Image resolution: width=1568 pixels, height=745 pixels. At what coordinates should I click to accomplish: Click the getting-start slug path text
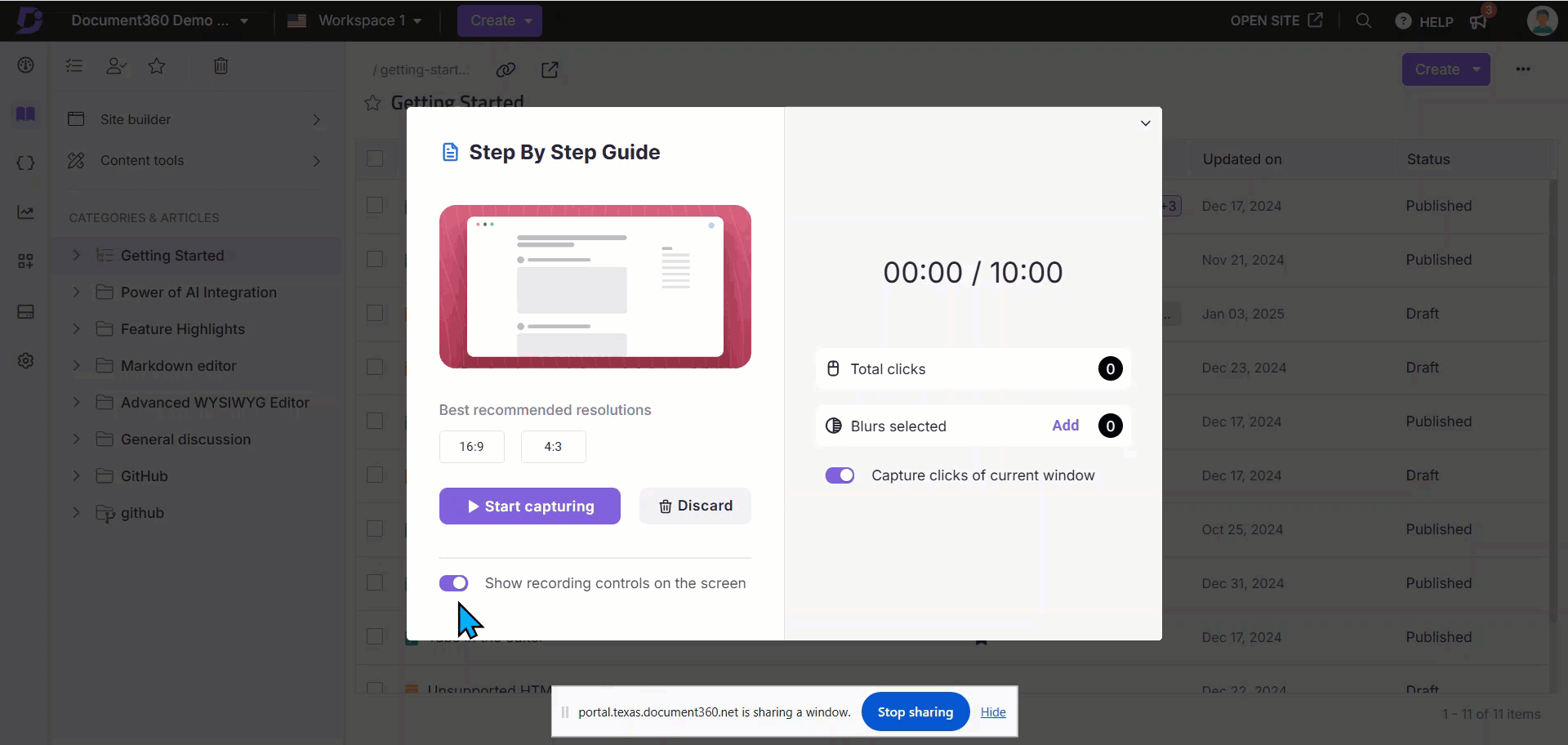click(421, 69)
